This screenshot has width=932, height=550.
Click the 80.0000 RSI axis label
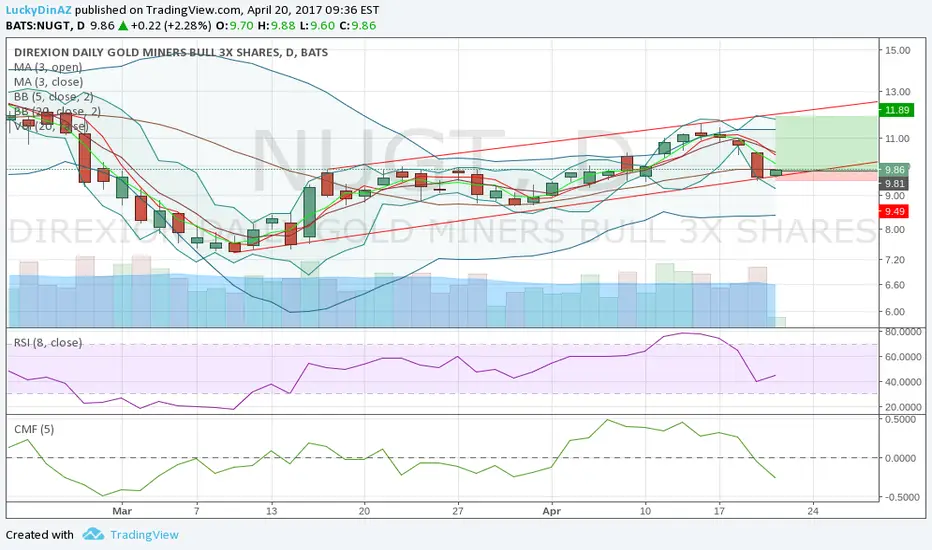[x=904, y=332]
